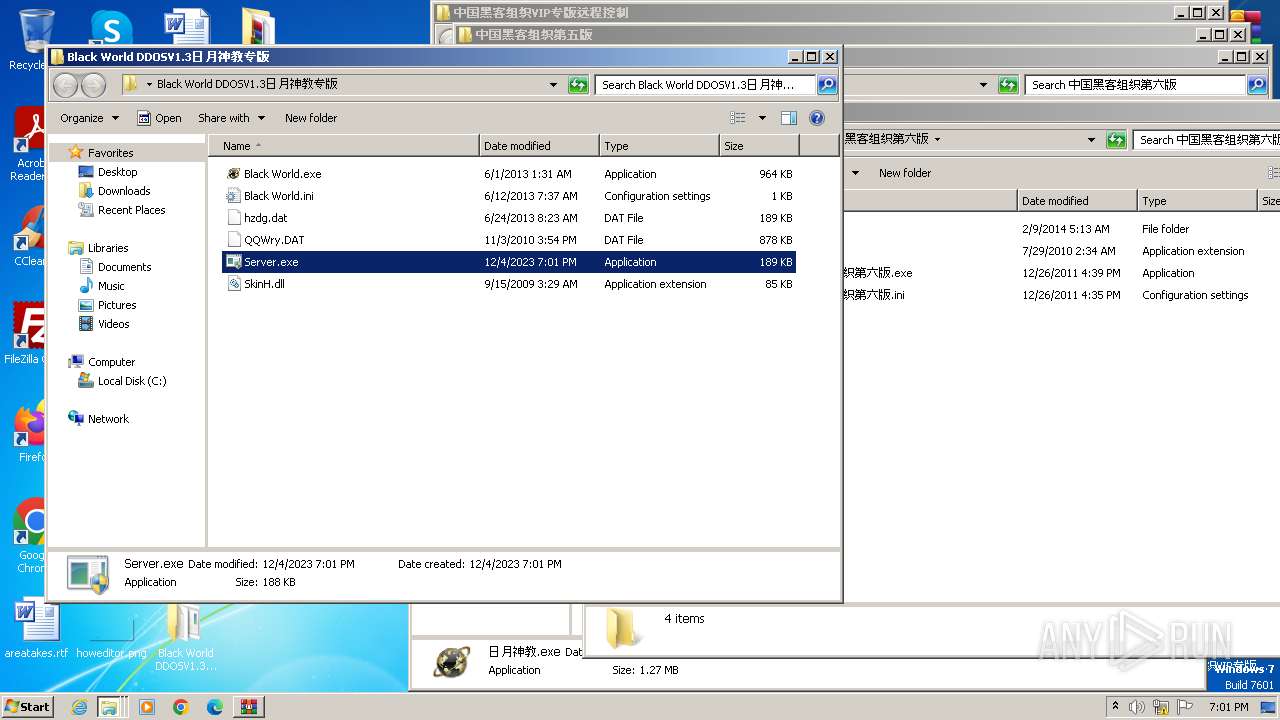
Task: Open Explorer help question mark
Action: 817,118
